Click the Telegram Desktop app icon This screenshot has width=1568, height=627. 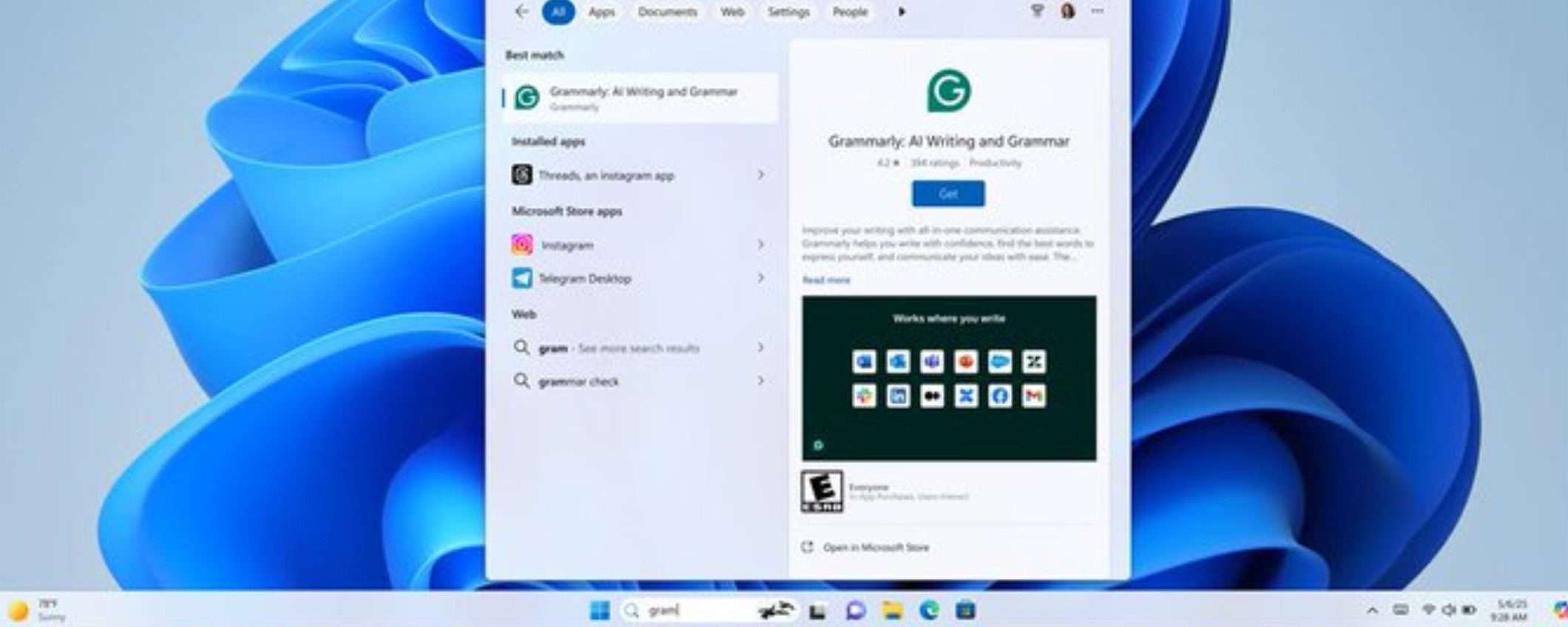(x=522, y=279)
